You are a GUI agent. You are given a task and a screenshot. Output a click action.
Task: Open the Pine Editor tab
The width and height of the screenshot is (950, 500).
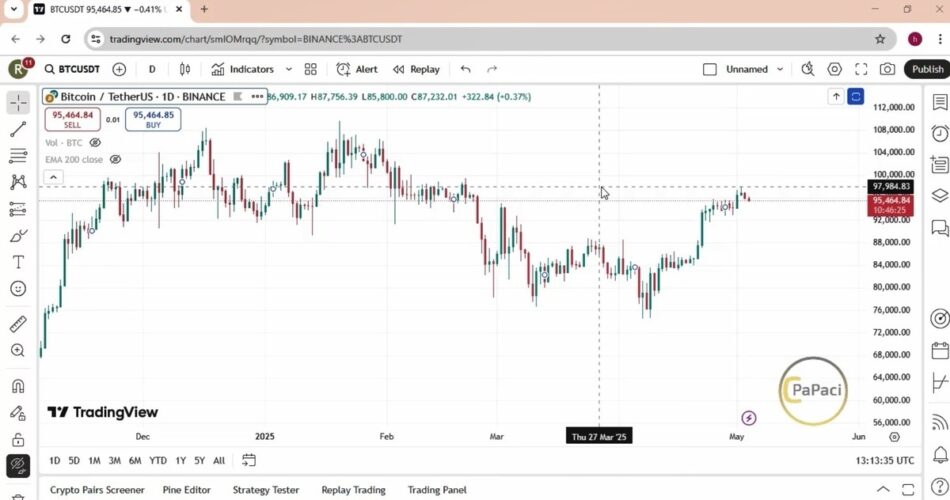[187, 490]
